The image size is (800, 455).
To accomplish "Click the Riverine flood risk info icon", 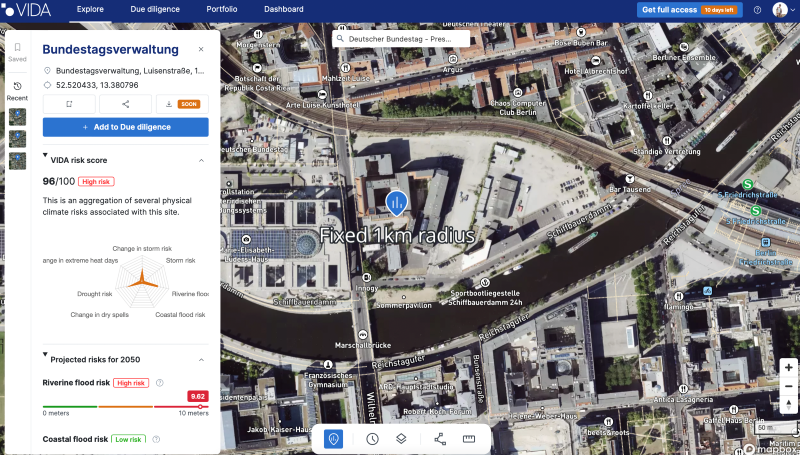I will tap(160, 383).
